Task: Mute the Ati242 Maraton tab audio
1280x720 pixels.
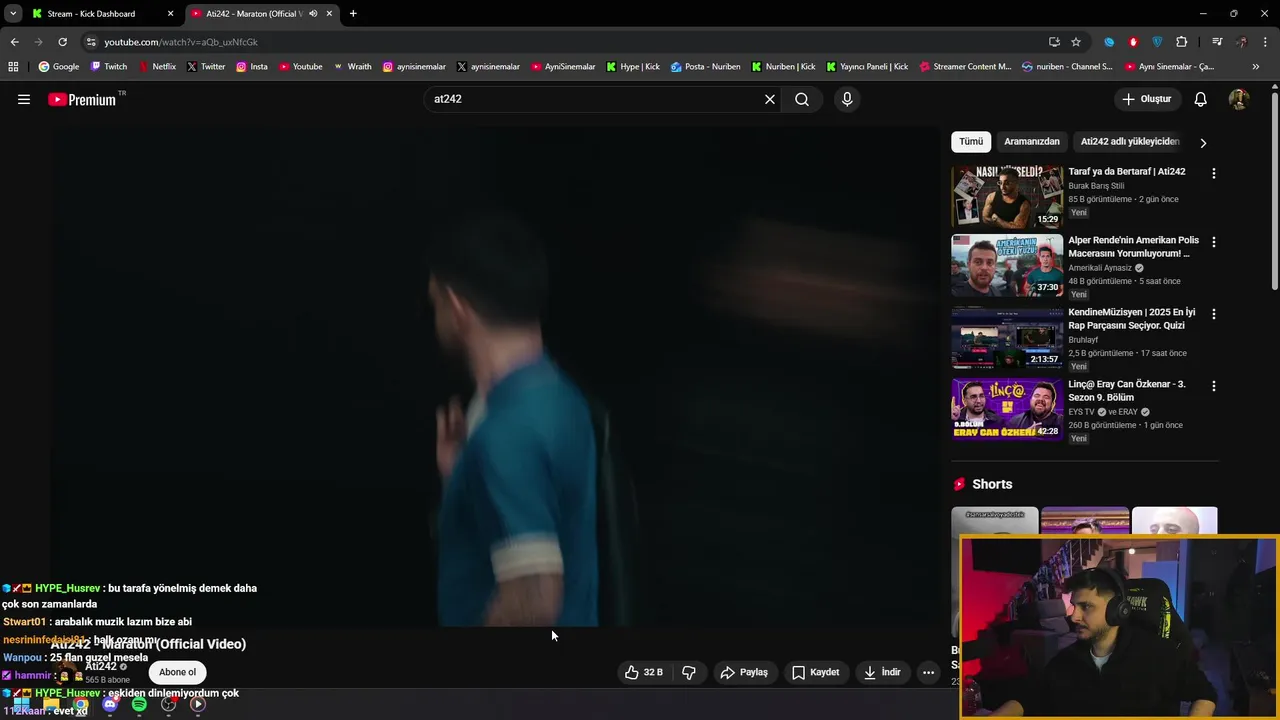Action: [313, 14]
